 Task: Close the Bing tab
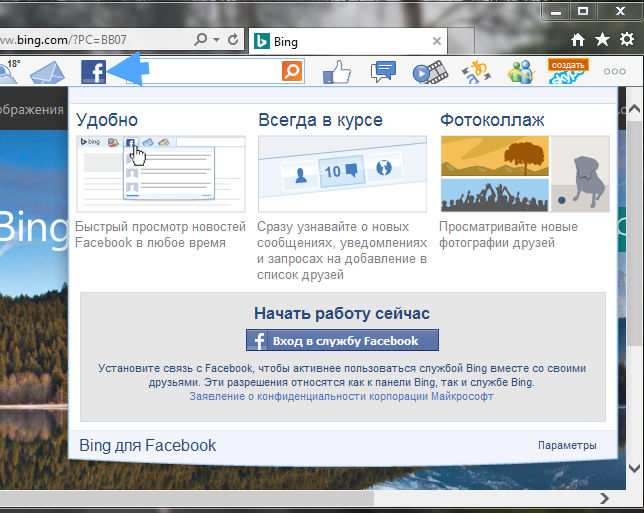[x=437, y=41]
